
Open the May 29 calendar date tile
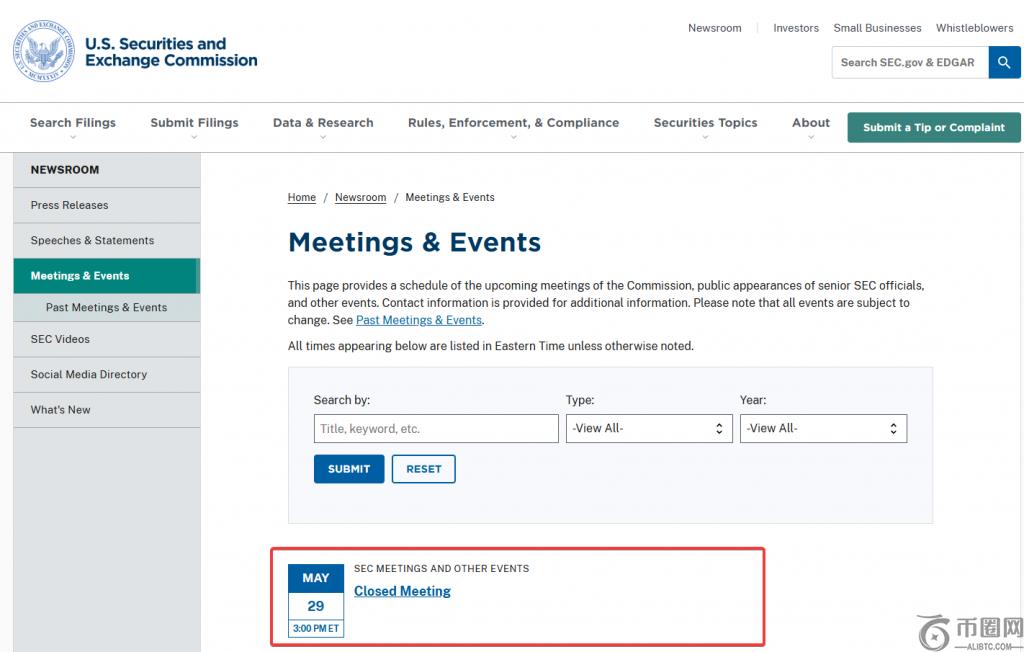315,600
